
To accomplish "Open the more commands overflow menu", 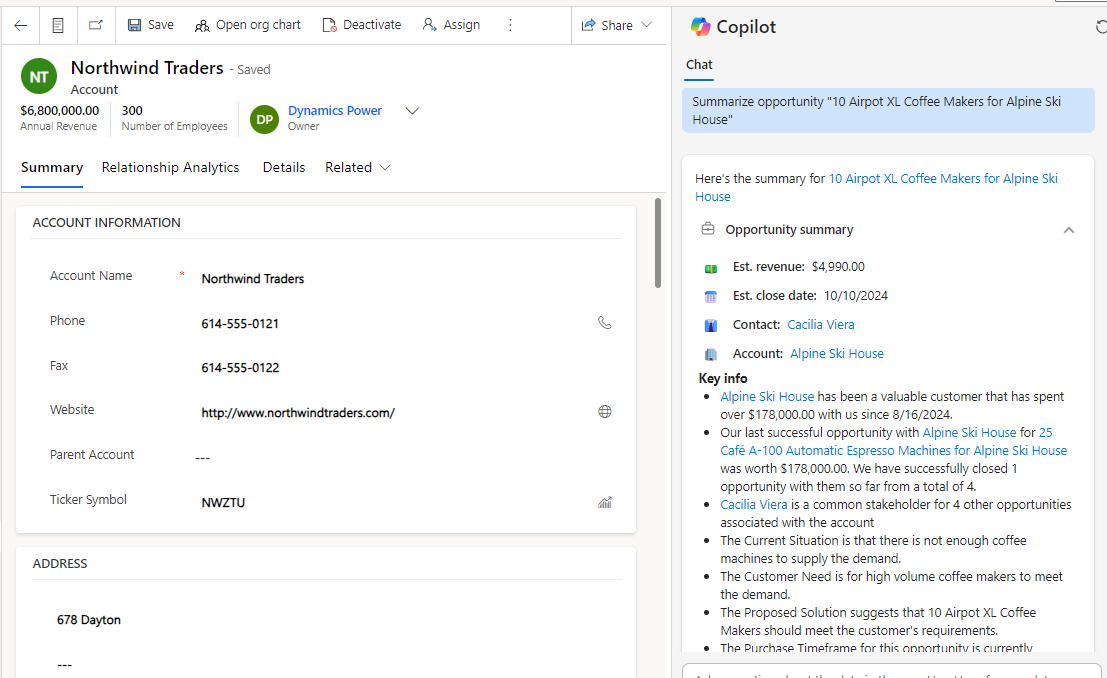I will tap(510, 25).
